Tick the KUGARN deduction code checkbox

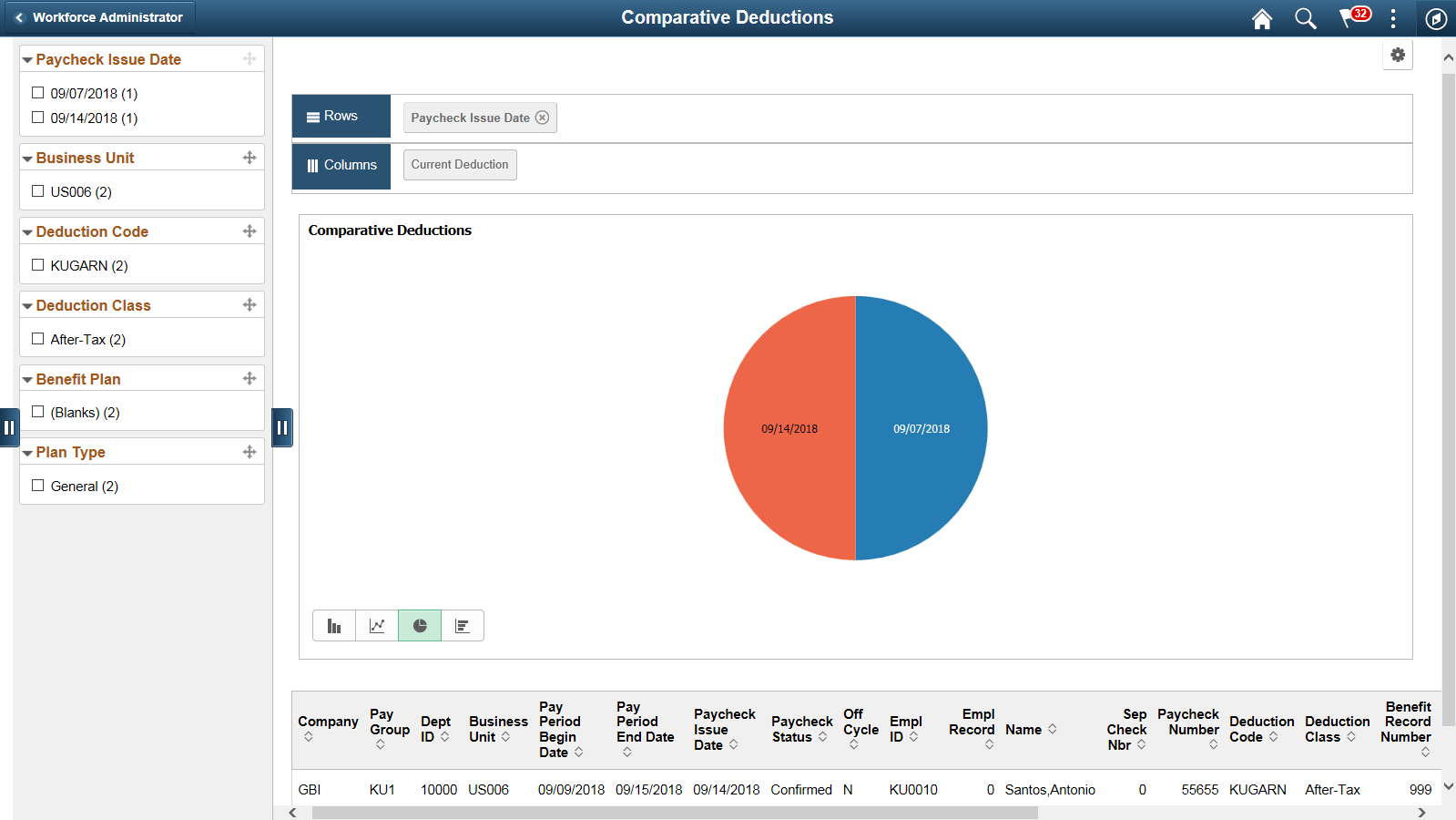(38, 265)
